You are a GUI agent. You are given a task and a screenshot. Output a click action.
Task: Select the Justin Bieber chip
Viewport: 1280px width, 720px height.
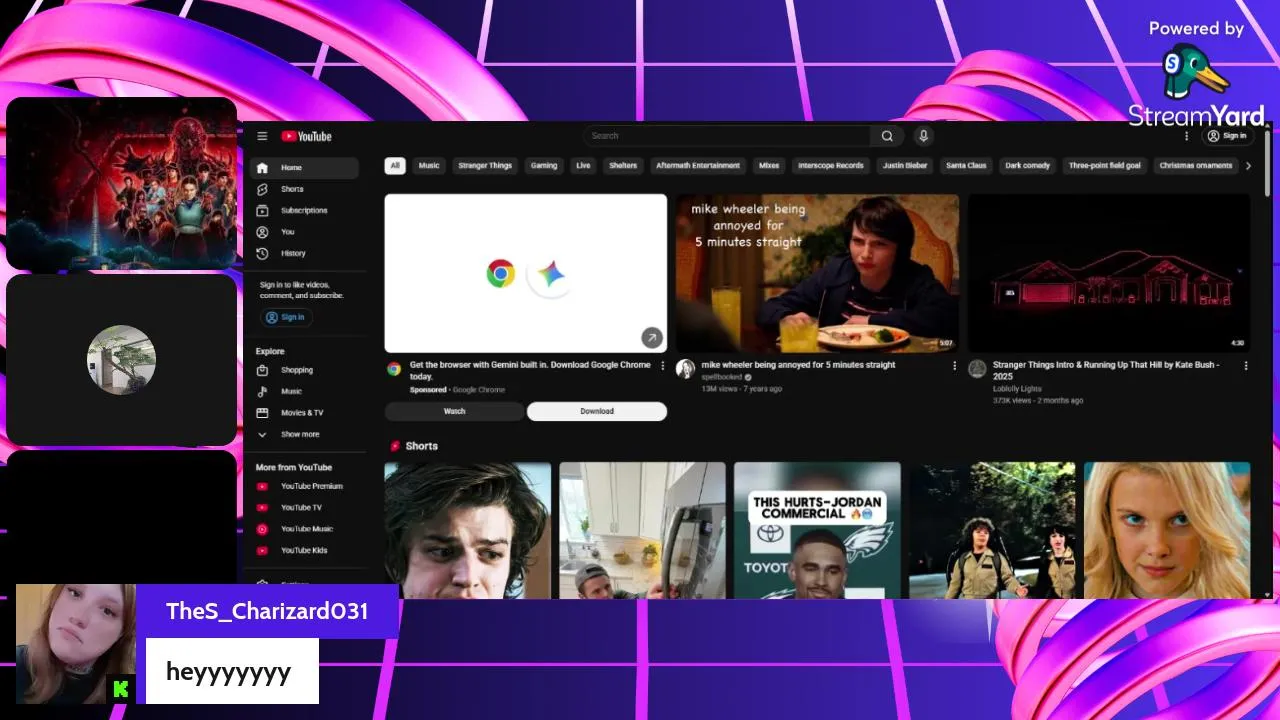coord(905,166)
